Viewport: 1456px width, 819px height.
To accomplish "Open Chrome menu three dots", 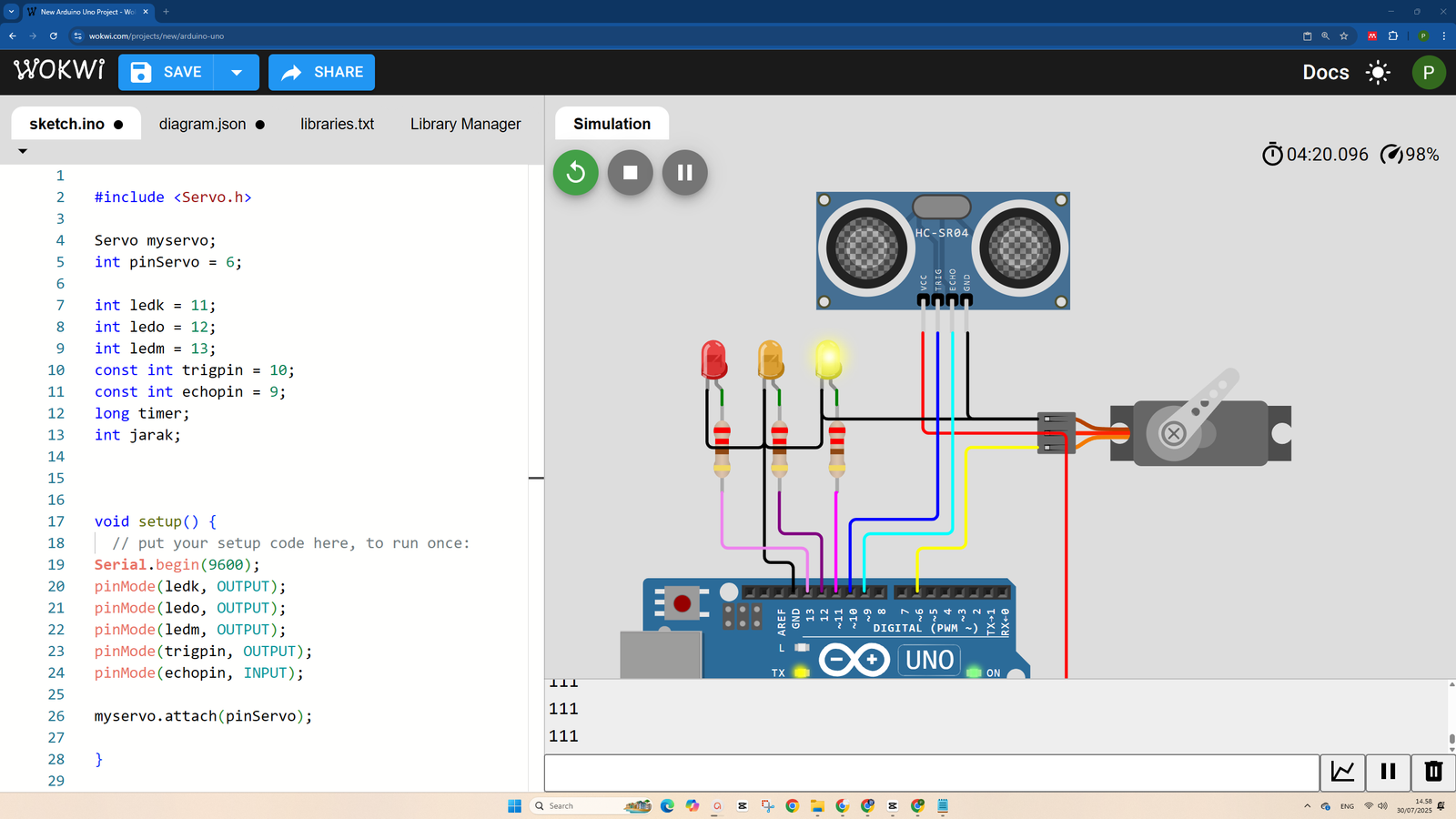I will pyautogui.click(x=1444, y=36).
